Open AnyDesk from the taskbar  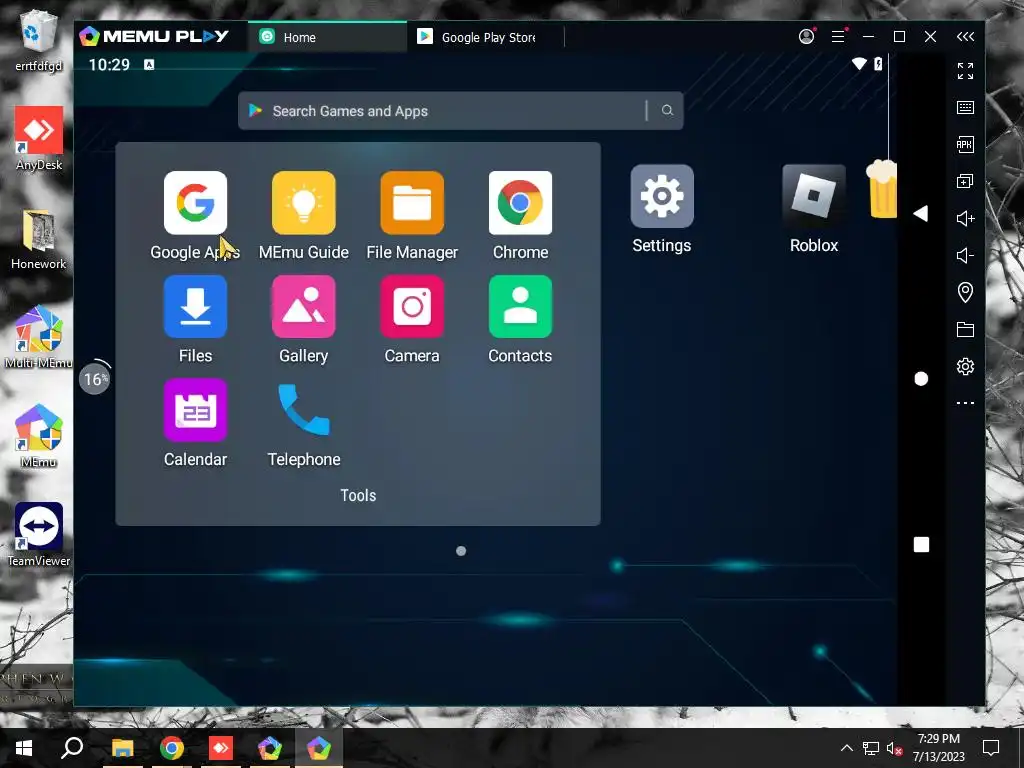coord(221,748)
